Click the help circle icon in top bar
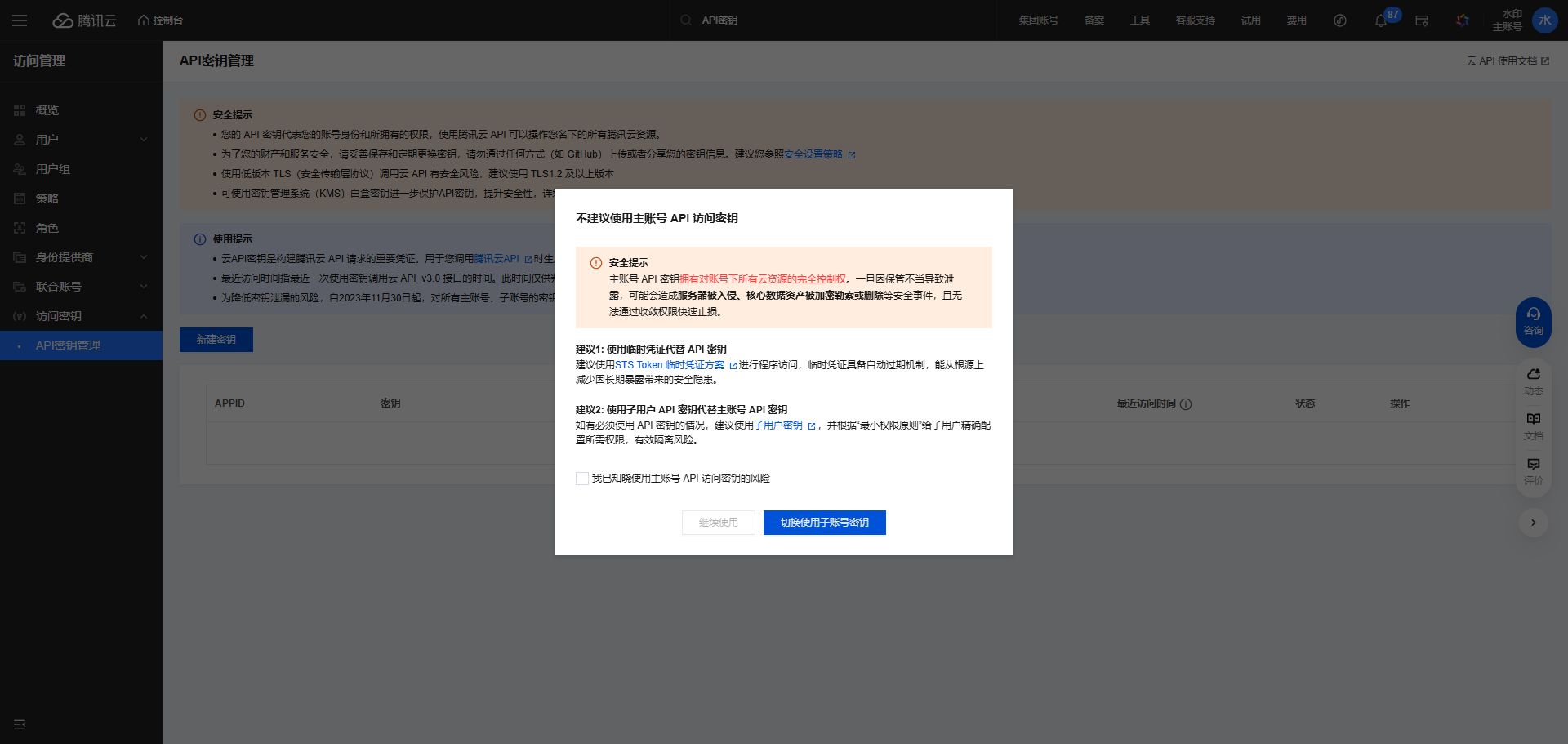Screen dimensions: 1568x744 (x=1339, y=20)
